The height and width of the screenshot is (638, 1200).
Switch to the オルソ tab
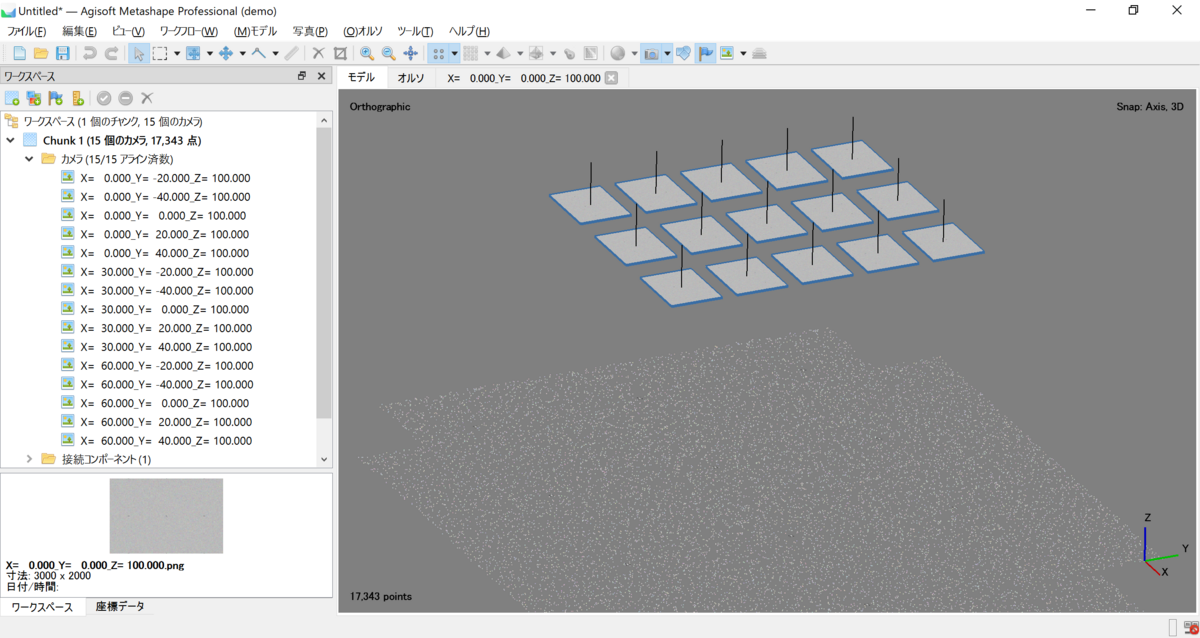pyautogui.click(x=411, y=78)
